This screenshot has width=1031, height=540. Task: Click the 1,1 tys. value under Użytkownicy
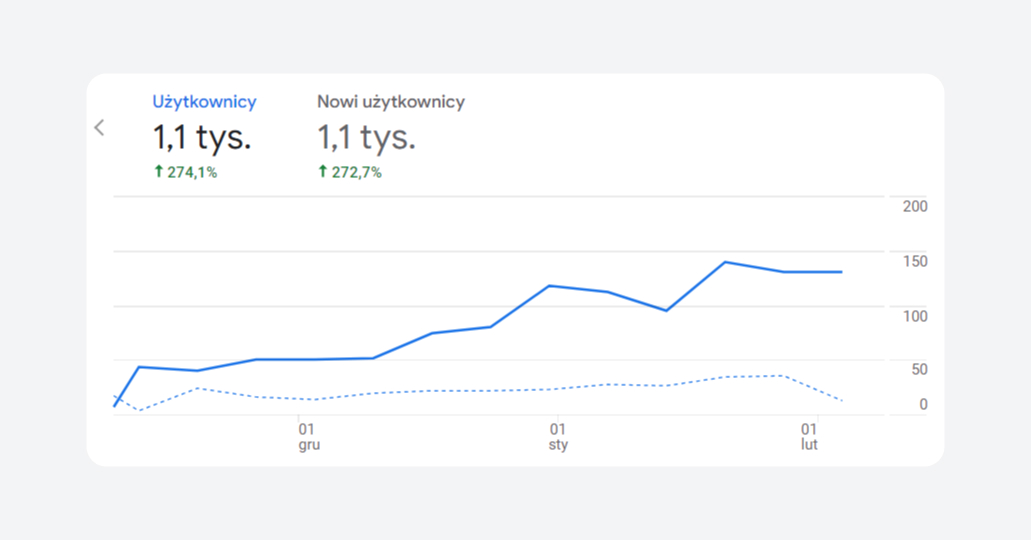[201, 137]
